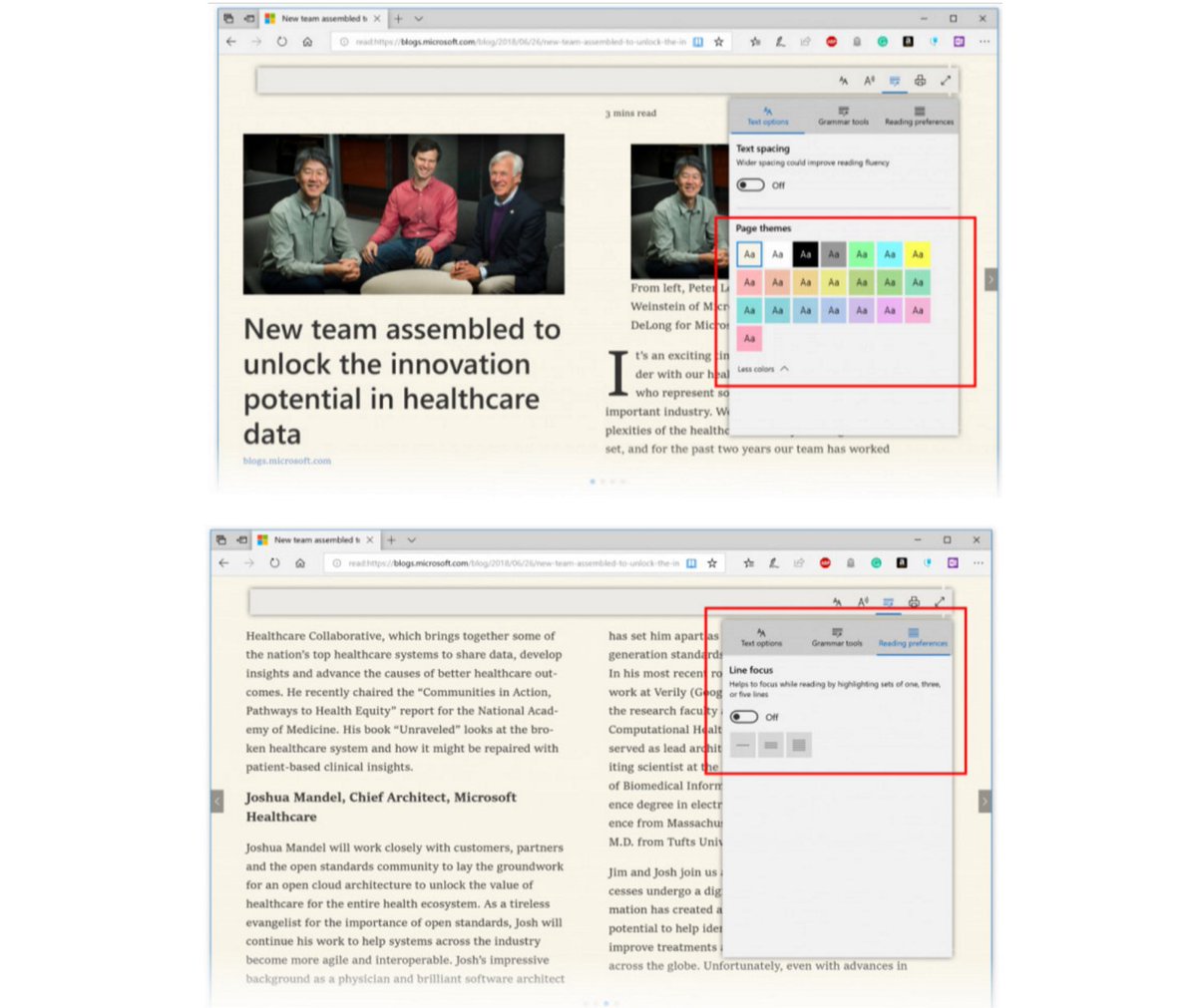
Task: Open new tab plus button in Line focus window
Action: (391, 539)
